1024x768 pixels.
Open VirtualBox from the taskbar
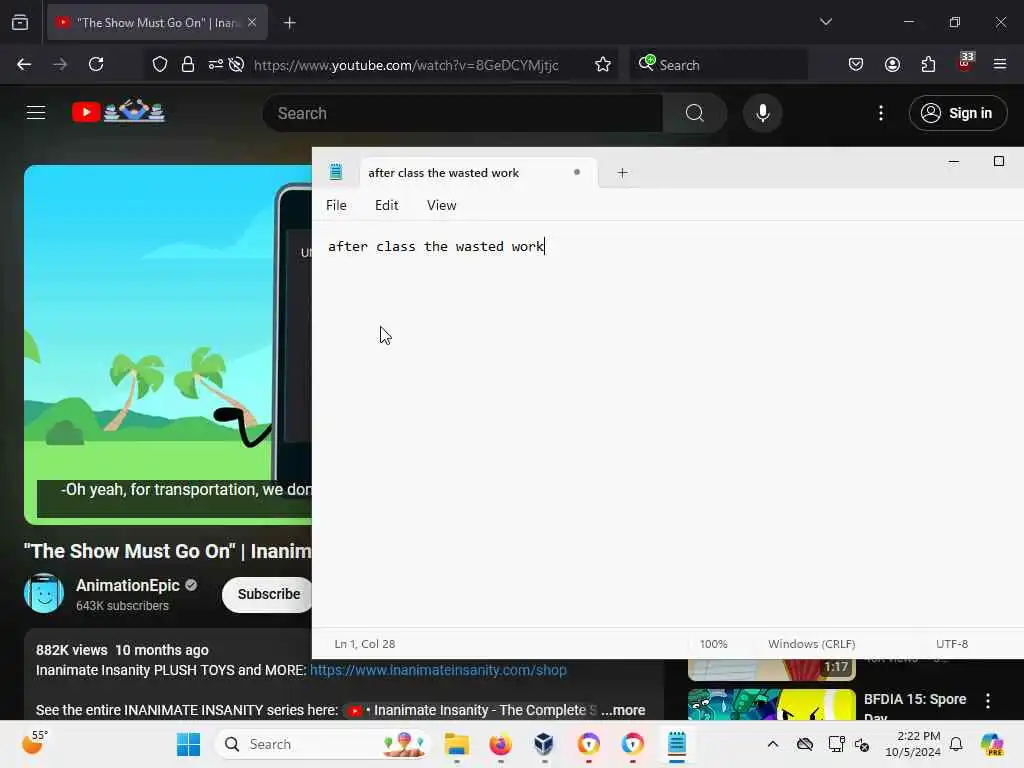(x=544, y=744)
